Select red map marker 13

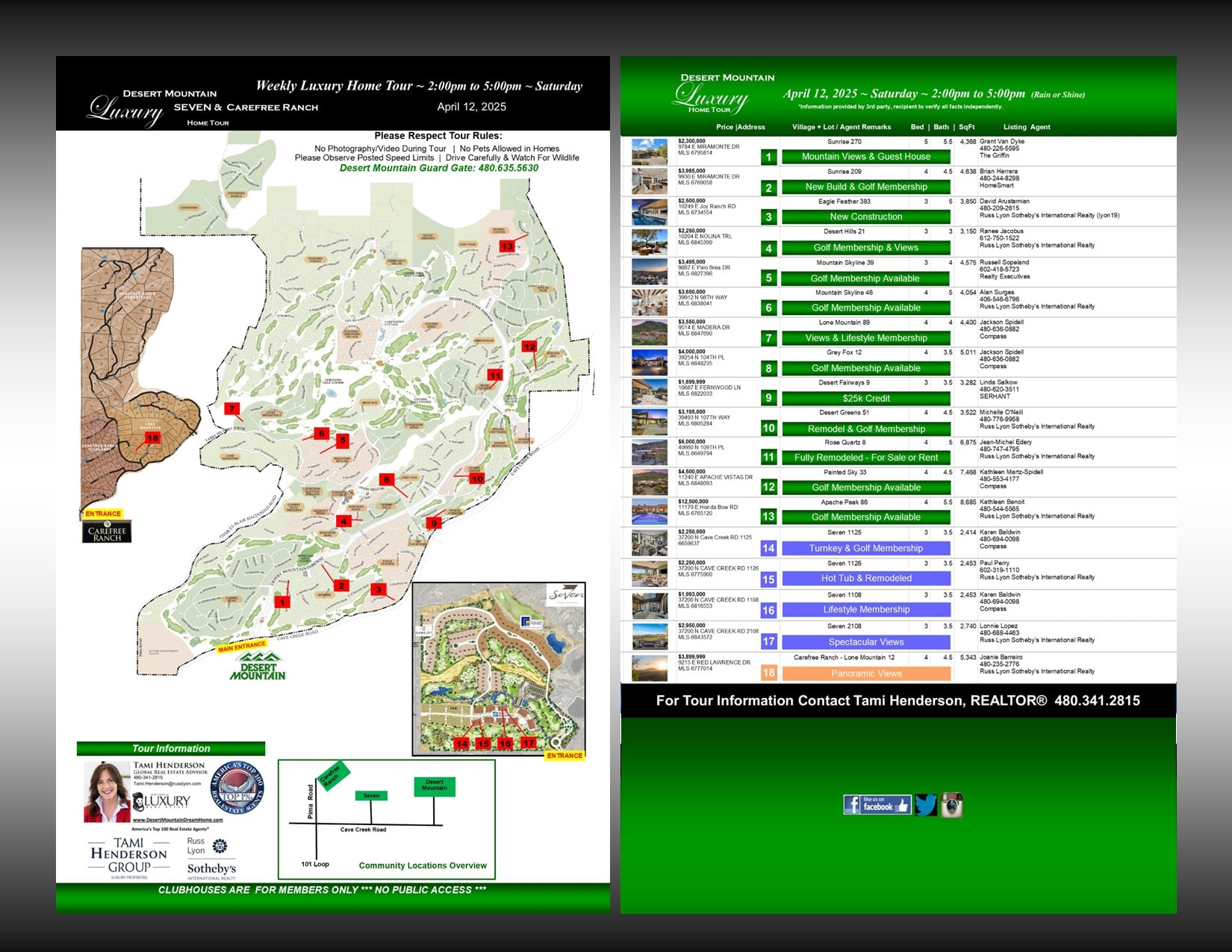507,246
